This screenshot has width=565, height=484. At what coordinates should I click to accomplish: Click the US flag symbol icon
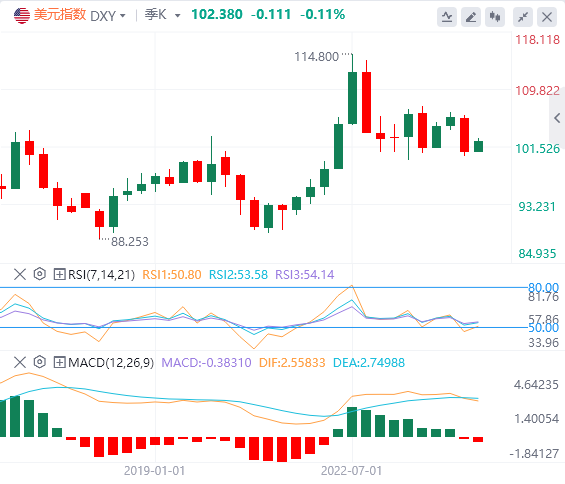point(22,15)
